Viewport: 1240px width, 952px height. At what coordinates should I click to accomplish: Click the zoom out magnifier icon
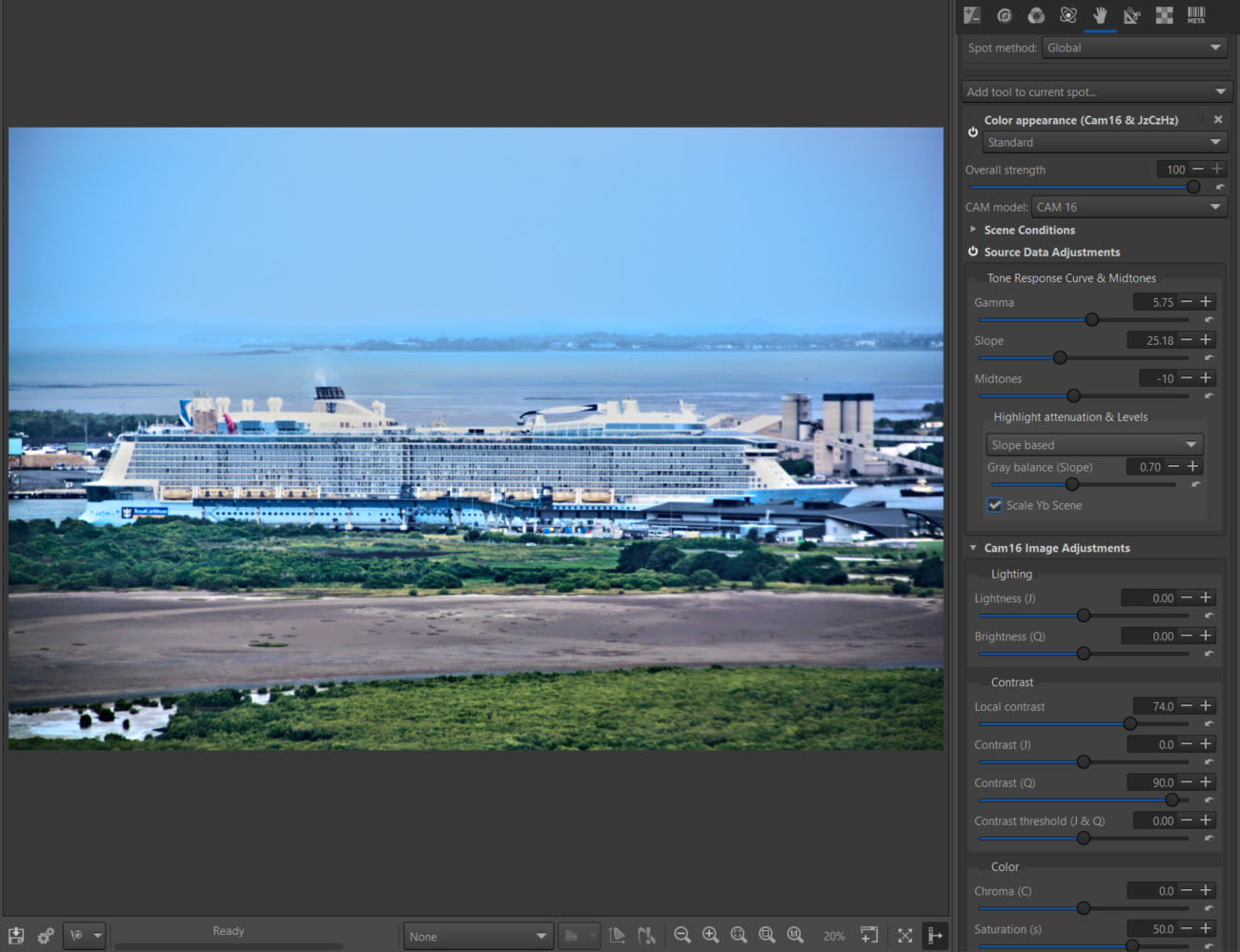[x=682, y=936]
